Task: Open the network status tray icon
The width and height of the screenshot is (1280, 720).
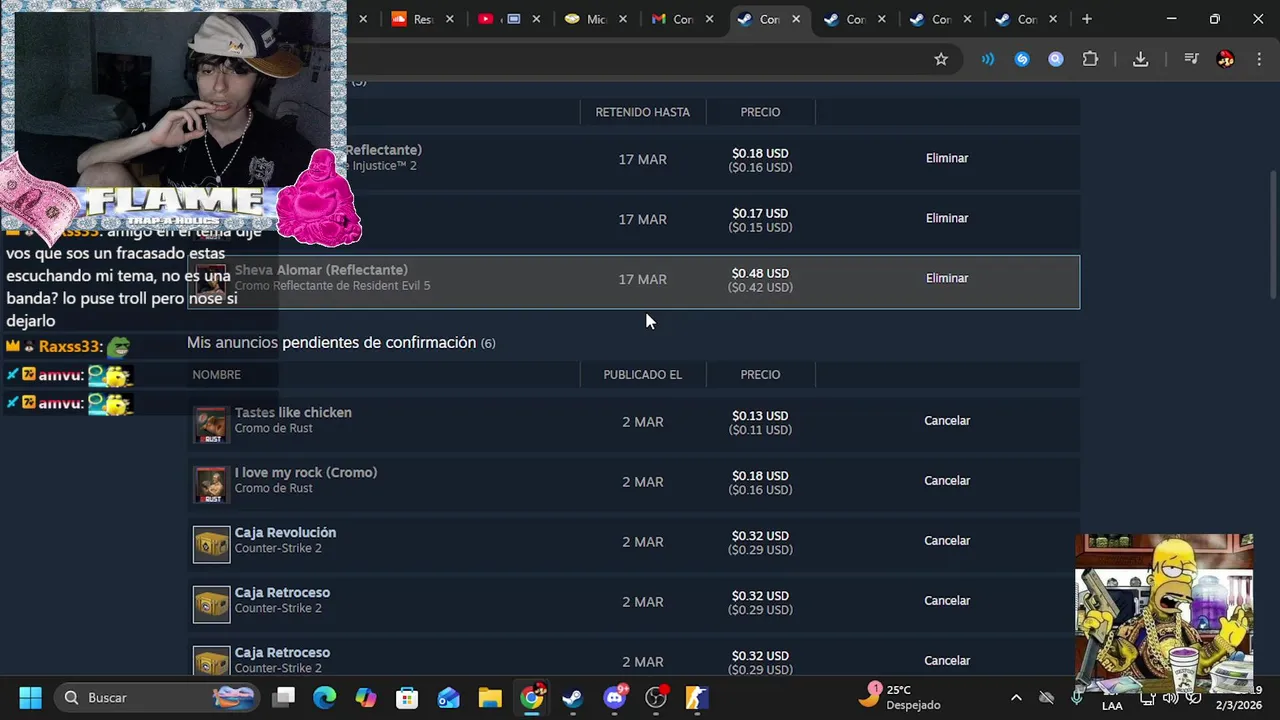Action: click(x=1148, y=698)
